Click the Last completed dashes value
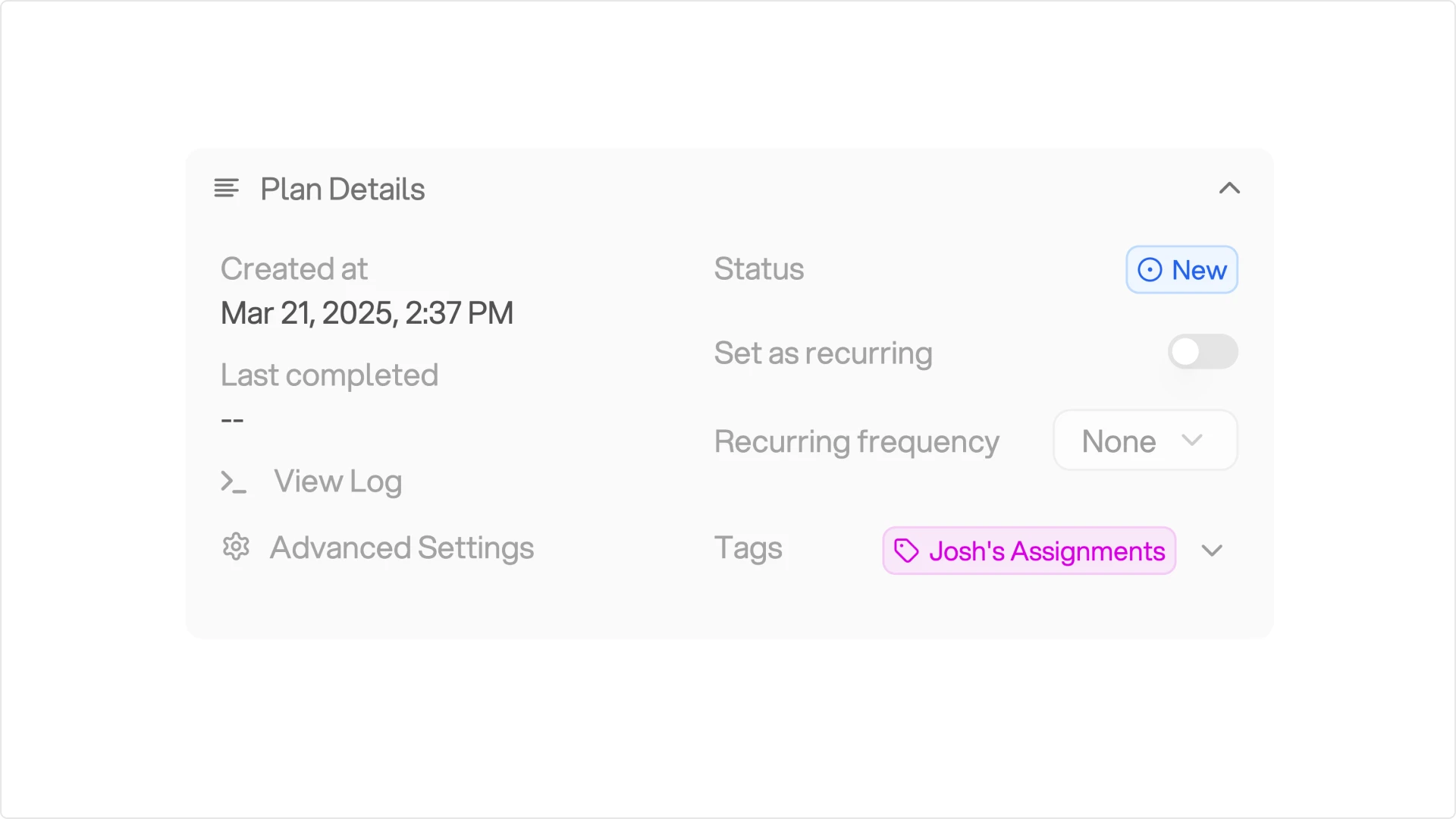1456x819 pixels. [232, 420]
